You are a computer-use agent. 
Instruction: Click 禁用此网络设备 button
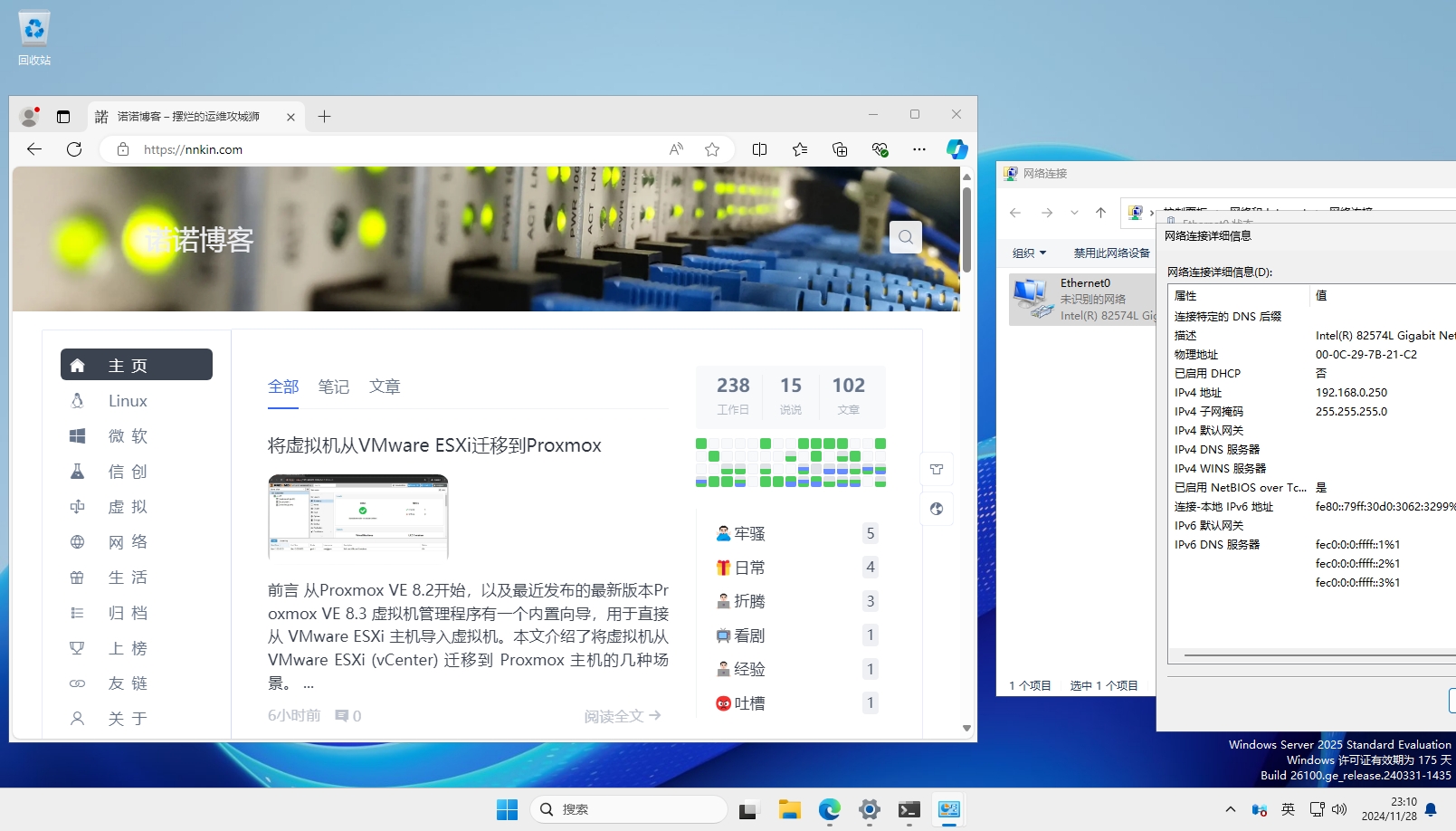(1111, 253)
